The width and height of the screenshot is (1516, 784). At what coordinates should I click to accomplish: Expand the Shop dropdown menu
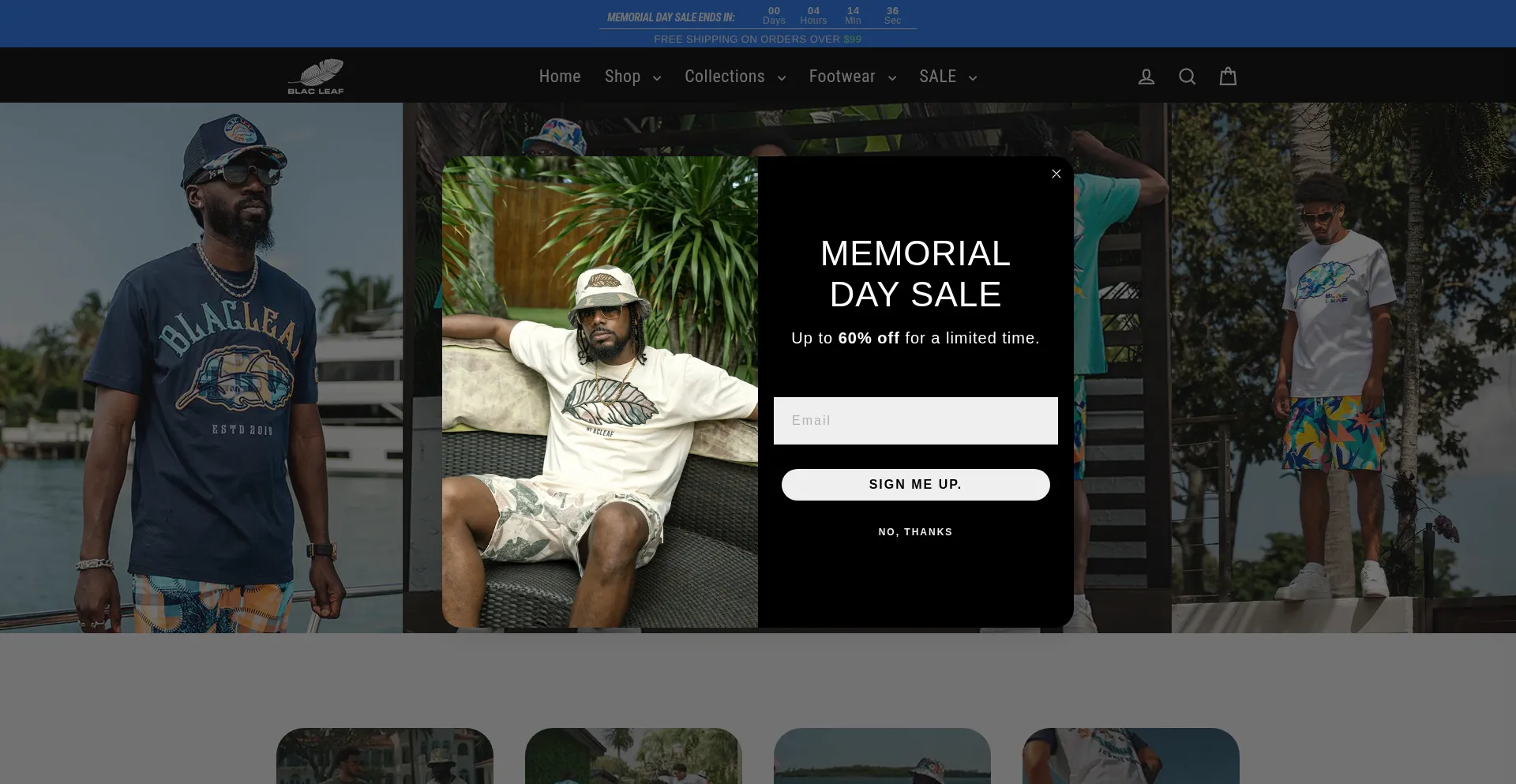(632, 77)
